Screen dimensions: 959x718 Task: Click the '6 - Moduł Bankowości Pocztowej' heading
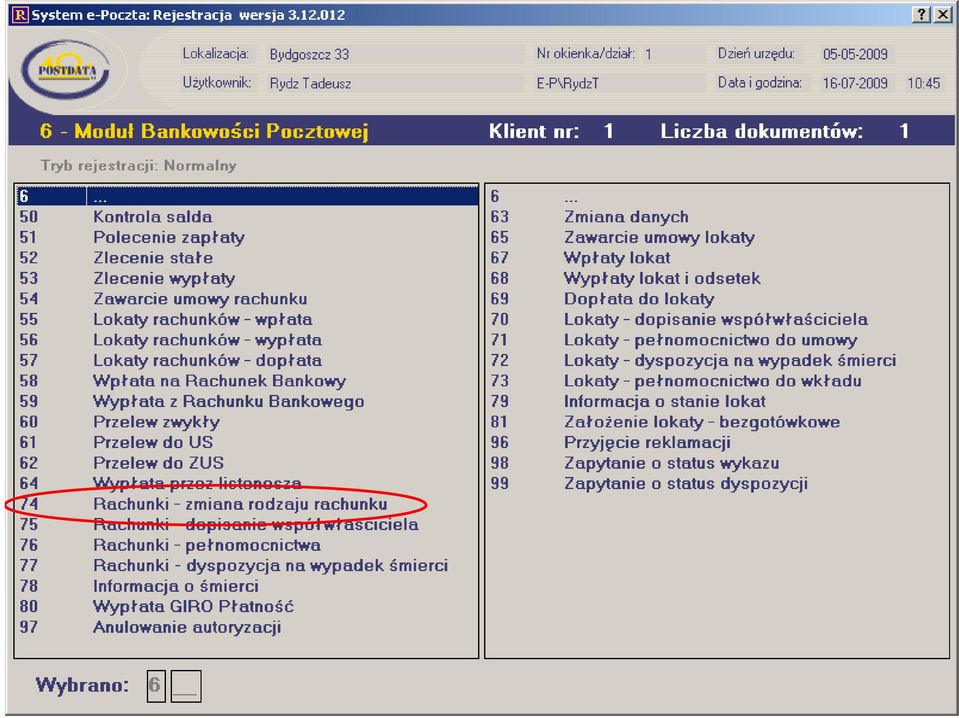tap(204, 131)
